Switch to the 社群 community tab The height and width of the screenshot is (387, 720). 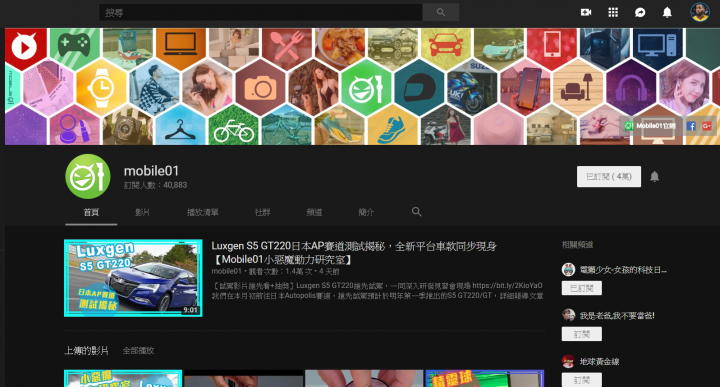(262, 212)
